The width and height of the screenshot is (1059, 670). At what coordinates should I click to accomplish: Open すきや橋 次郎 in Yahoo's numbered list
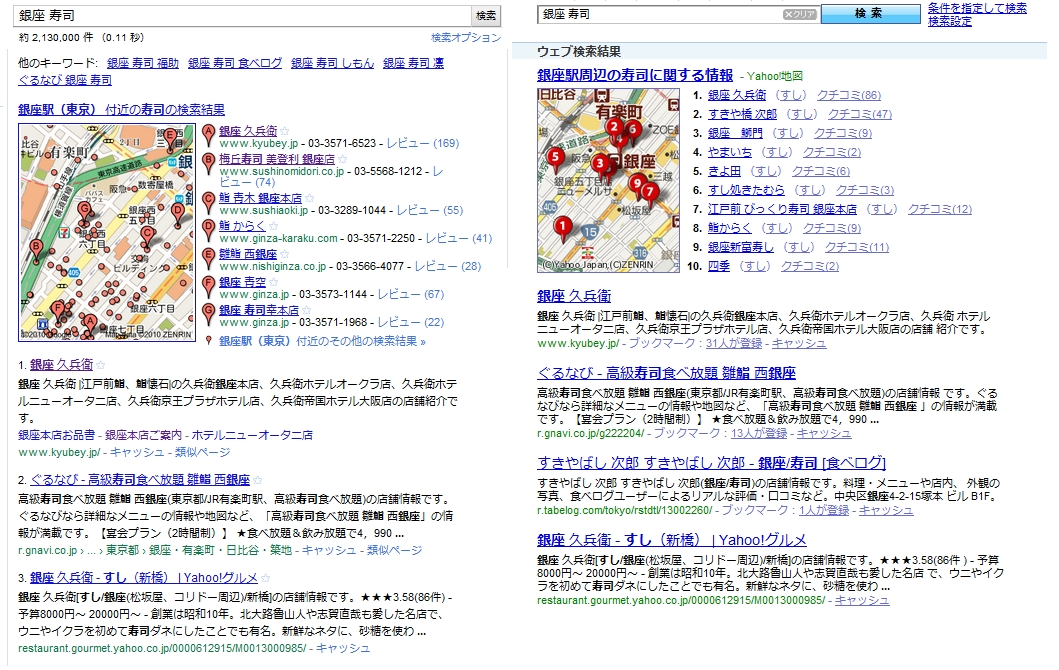[x=742, y=114]
